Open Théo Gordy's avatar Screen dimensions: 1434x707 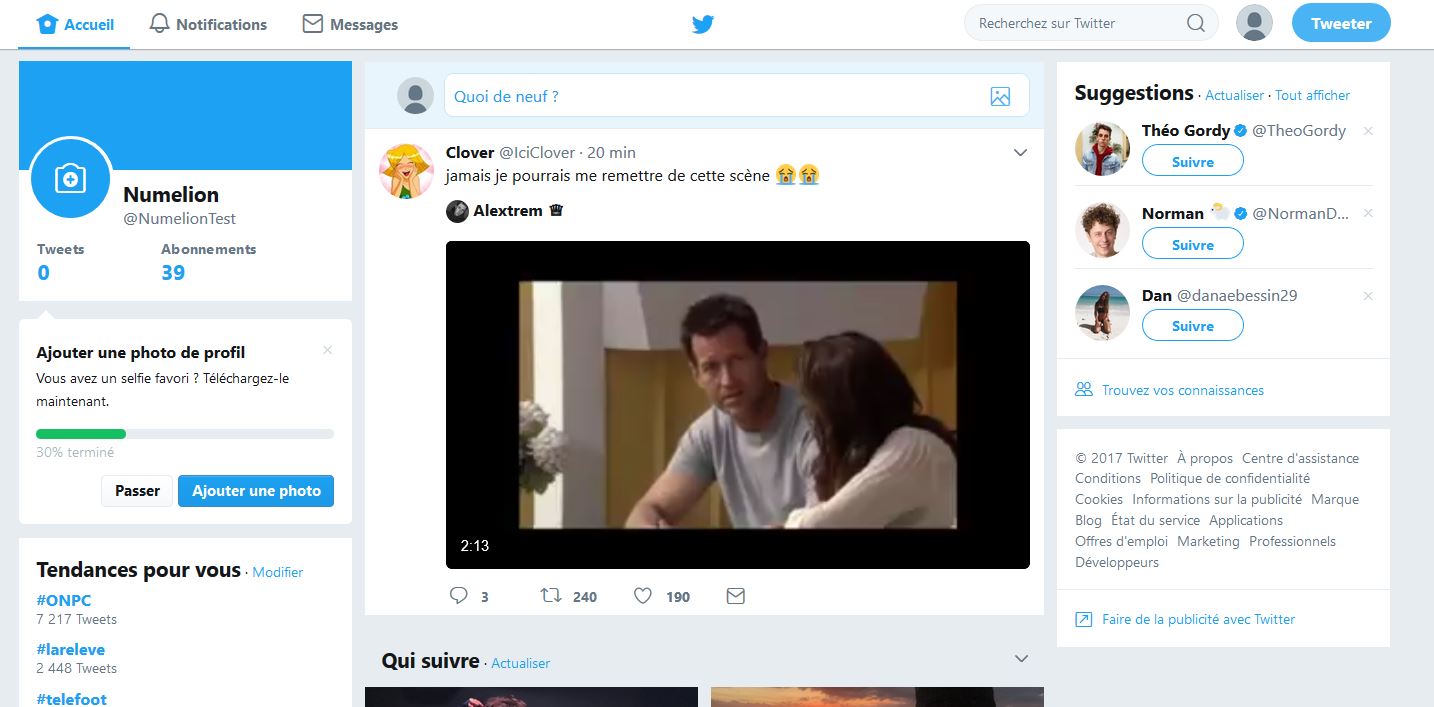coord(1102,148)
